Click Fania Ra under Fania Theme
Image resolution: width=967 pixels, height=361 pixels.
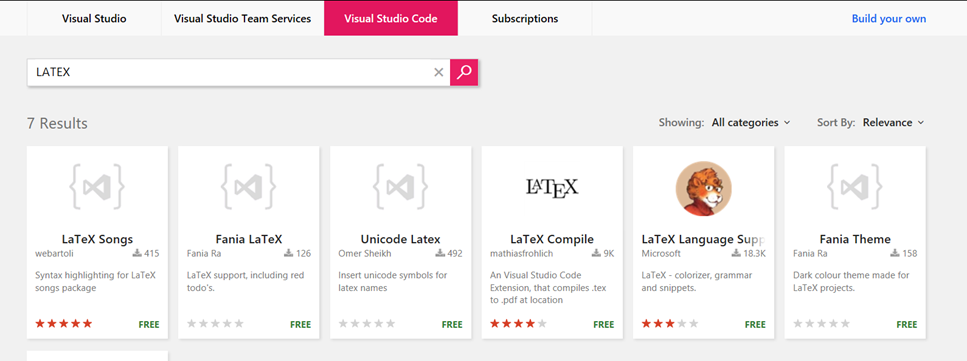point(810,254)
